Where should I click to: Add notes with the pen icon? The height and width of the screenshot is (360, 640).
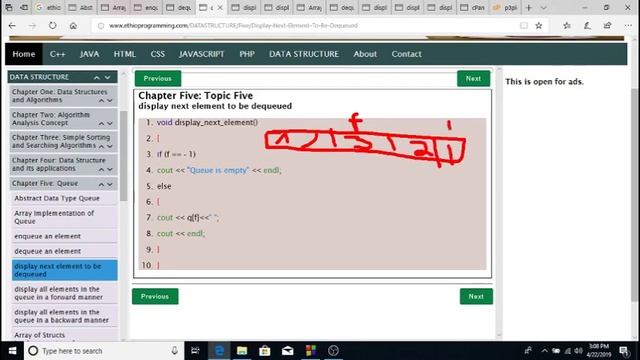click(x=587, y=25)
